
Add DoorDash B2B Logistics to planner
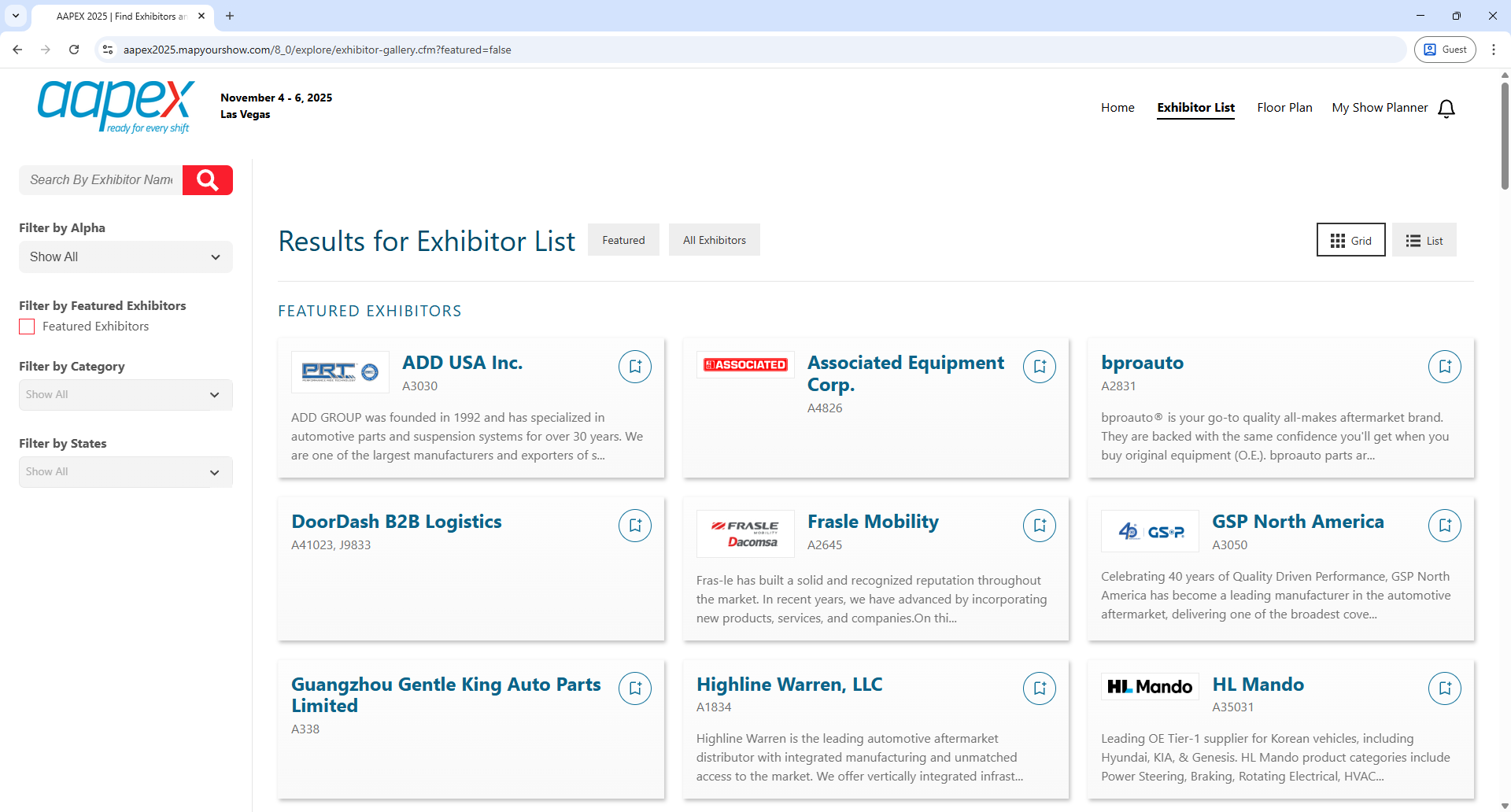(x=635, y=525)
